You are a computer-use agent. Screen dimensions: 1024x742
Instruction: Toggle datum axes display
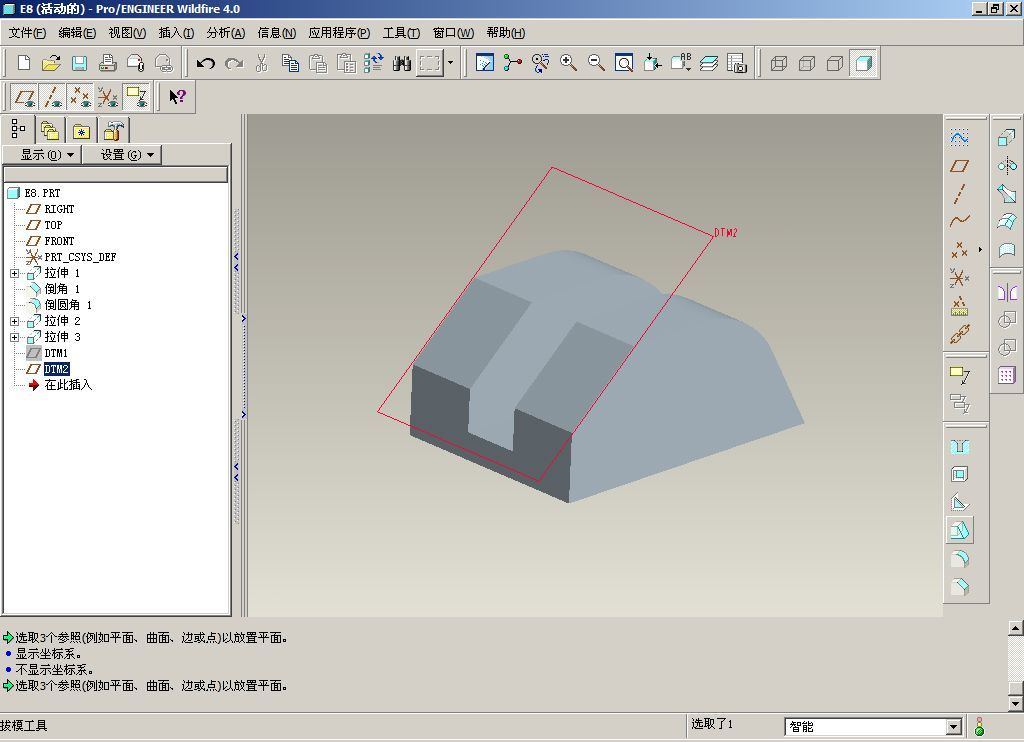[52, 97]
